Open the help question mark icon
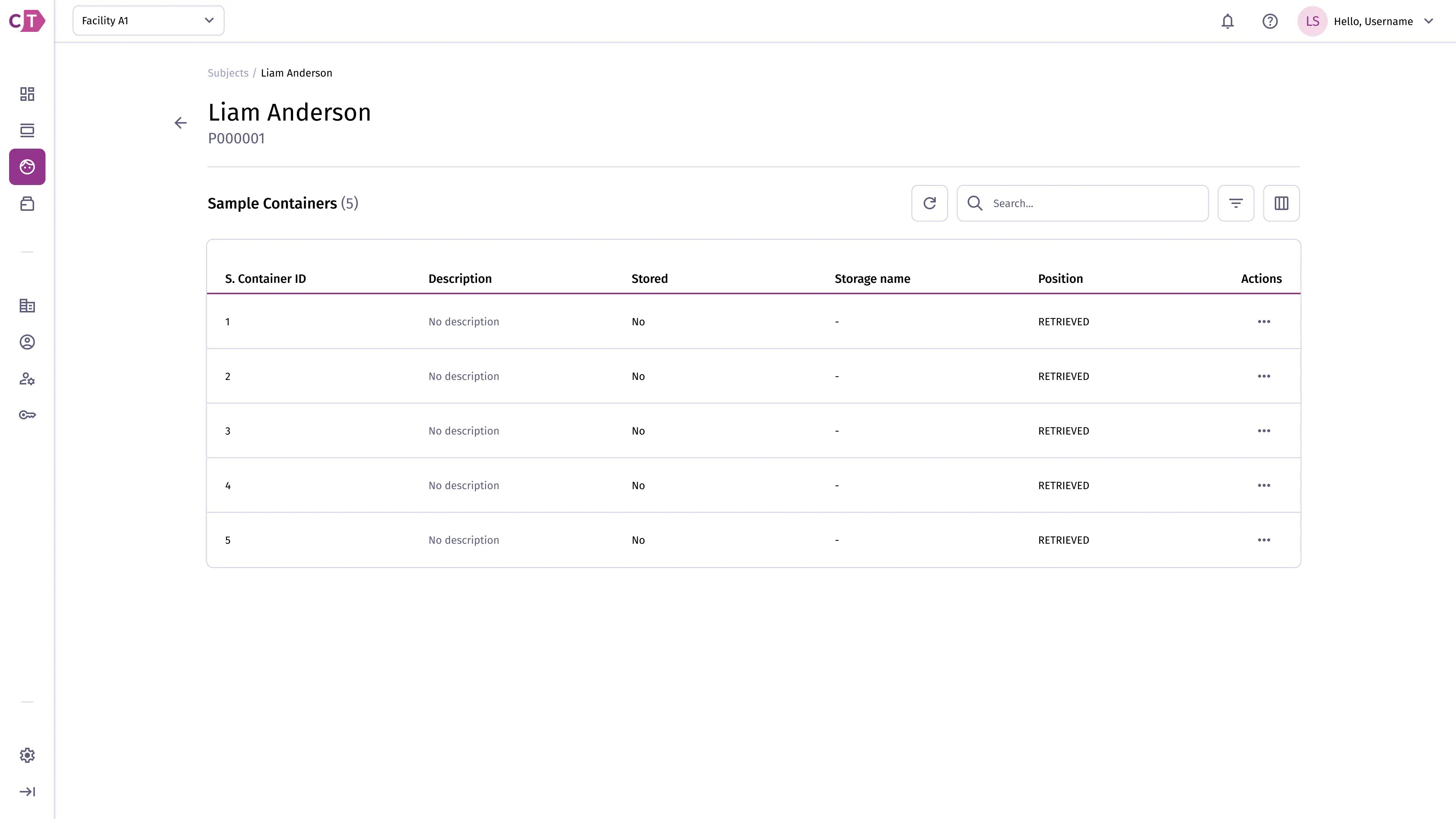Screen dimensions: 1456x819 click(x=1270, y=22)
